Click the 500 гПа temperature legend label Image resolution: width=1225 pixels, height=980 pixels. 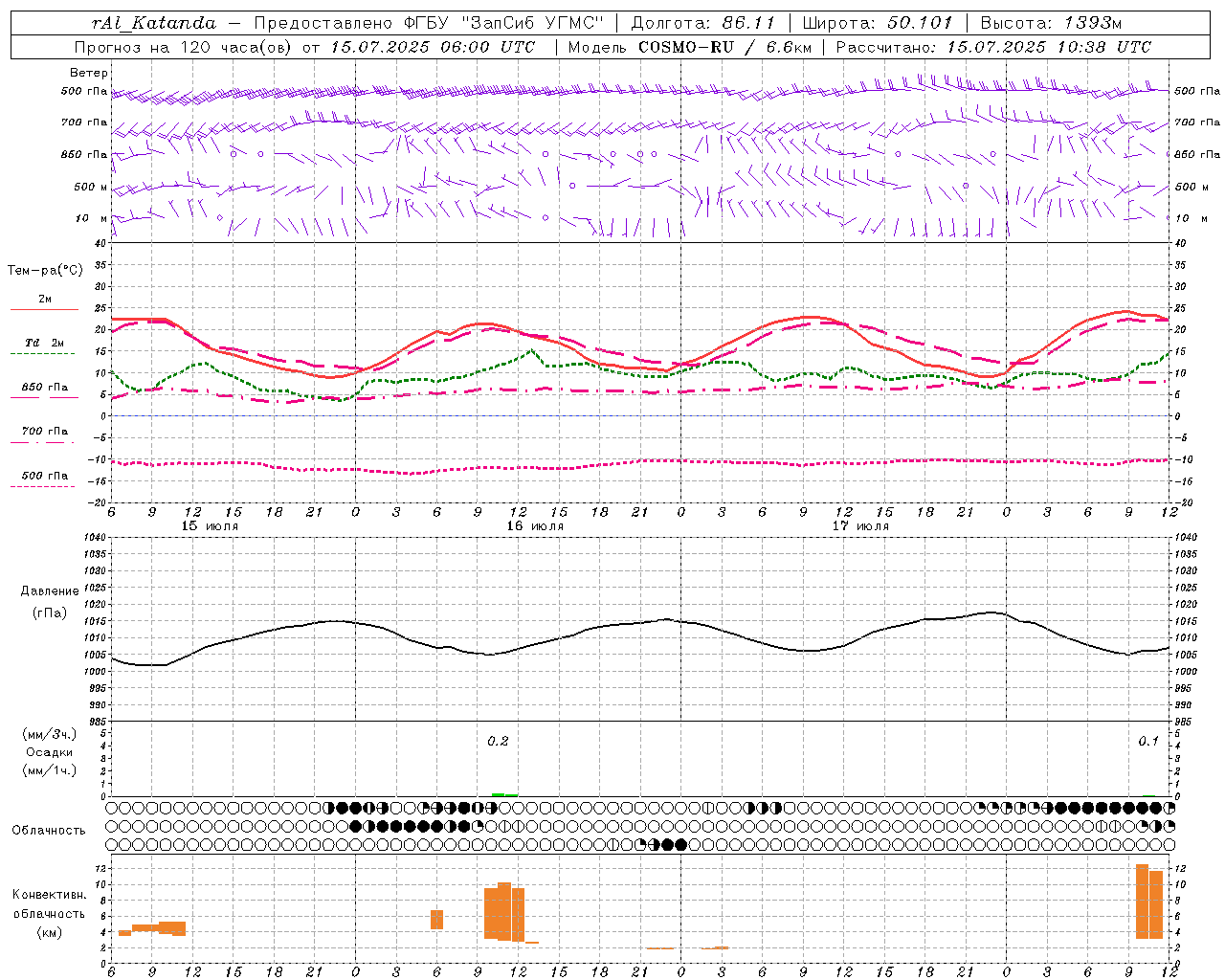45,476
